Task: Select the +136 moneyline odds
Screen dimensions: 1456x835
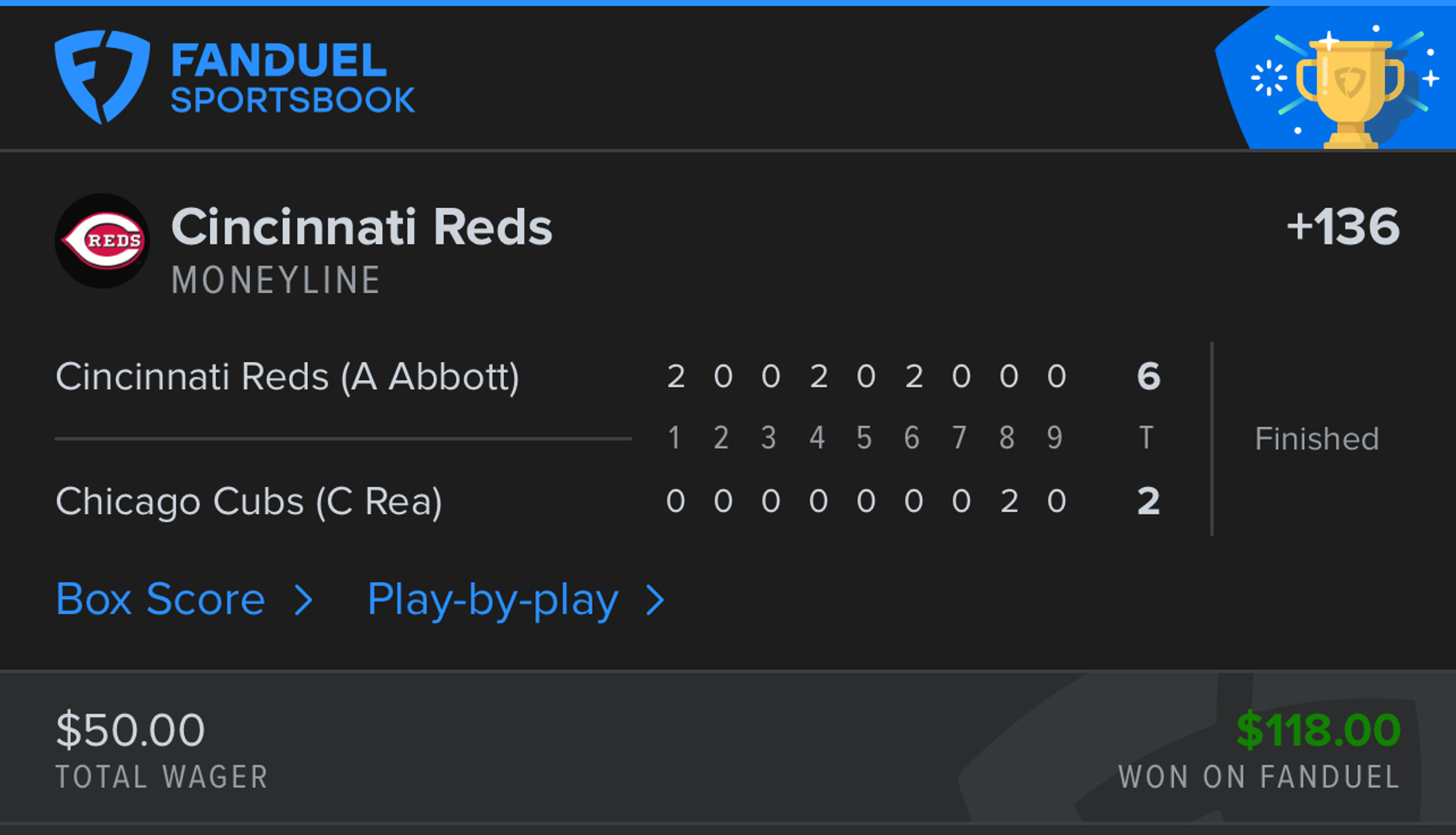Action: tap(1343, 227)
